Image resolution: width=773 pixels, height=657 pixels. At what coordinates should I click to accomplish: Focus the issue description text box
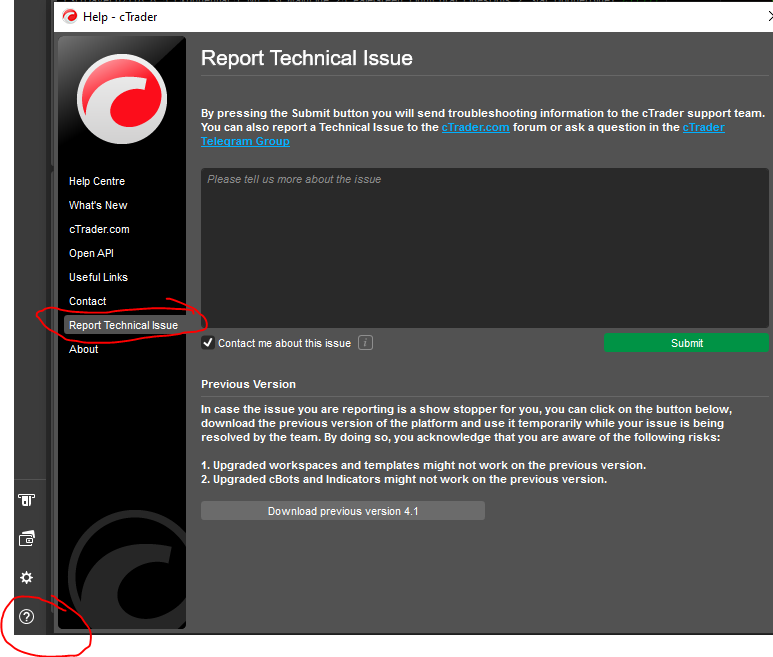point(485,248)
